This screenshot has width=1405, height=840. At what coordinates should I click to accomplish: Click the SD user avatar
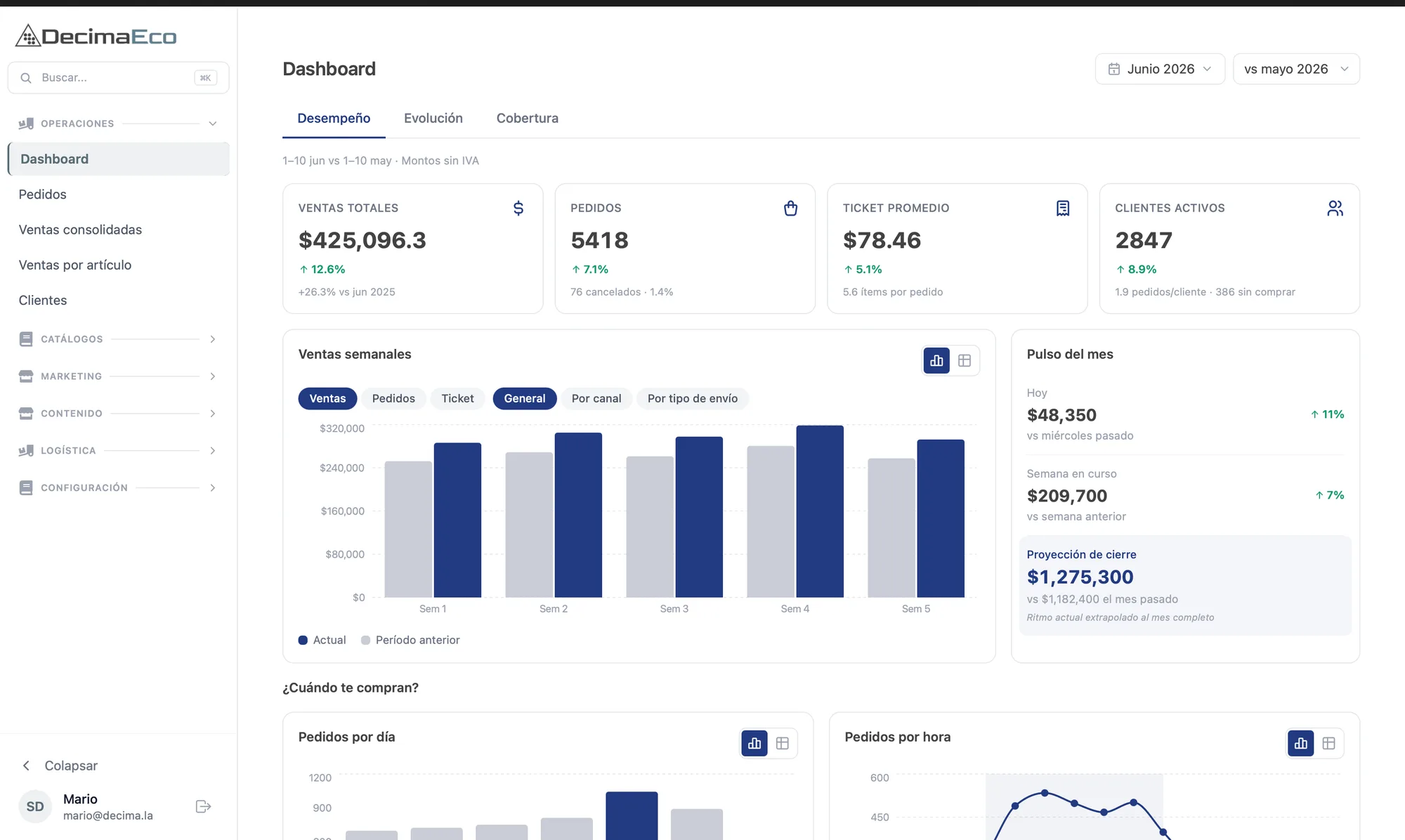tap(35, 806)
